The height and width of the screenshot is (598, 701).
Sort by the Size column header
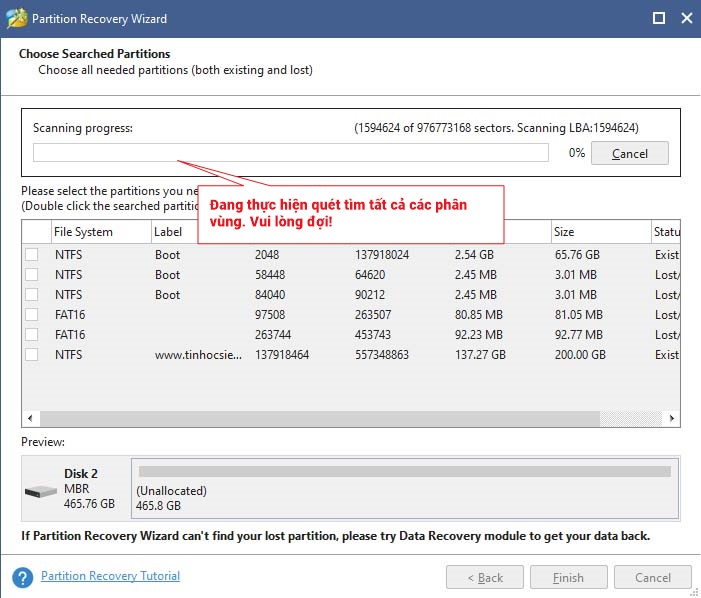coord(565,232)
